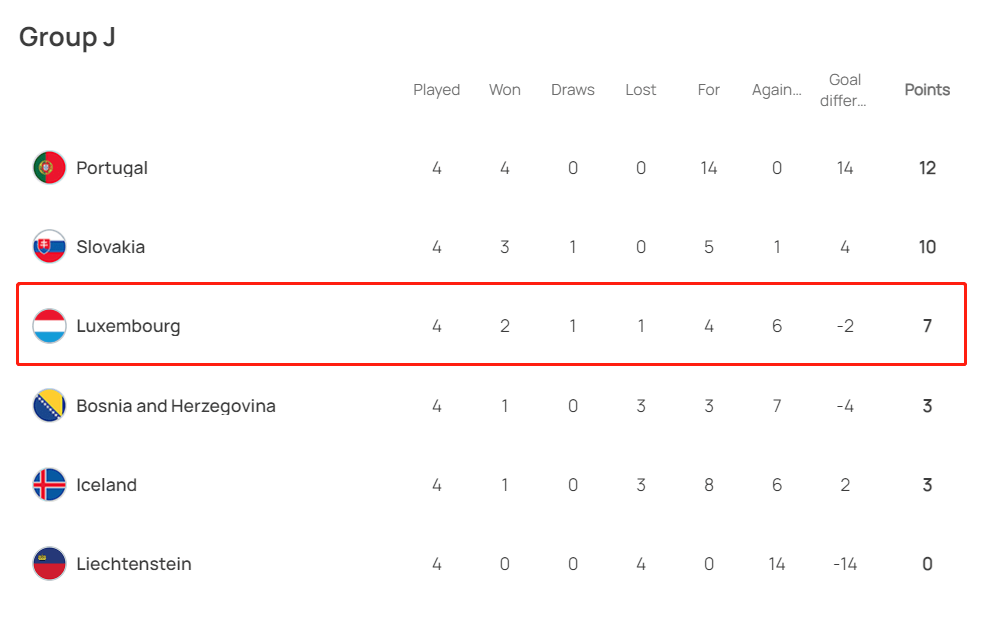Click the Goal difference column header
The image size is (991, 620).
[x=844, y=90]
